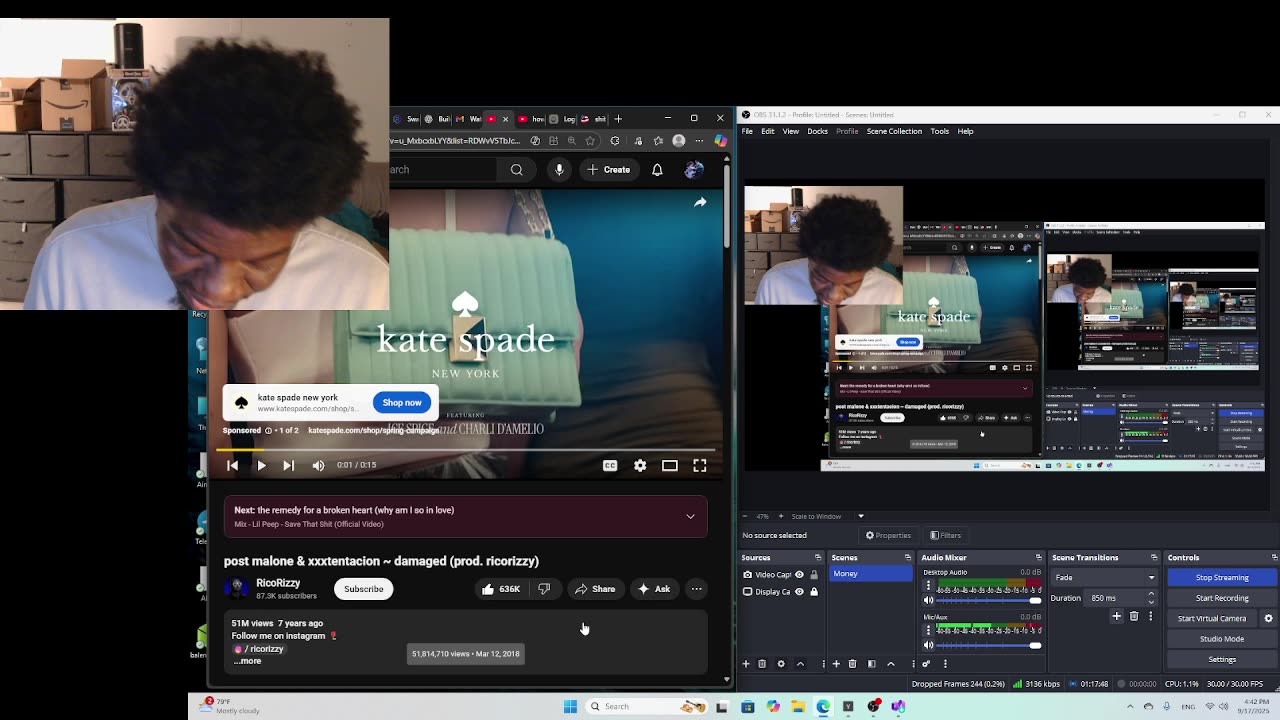The height and width of the screenshot is (720, 1280).
Task: Open preview scale dropdown arrow
Action: pyautogui.click(x=860, y=516)
